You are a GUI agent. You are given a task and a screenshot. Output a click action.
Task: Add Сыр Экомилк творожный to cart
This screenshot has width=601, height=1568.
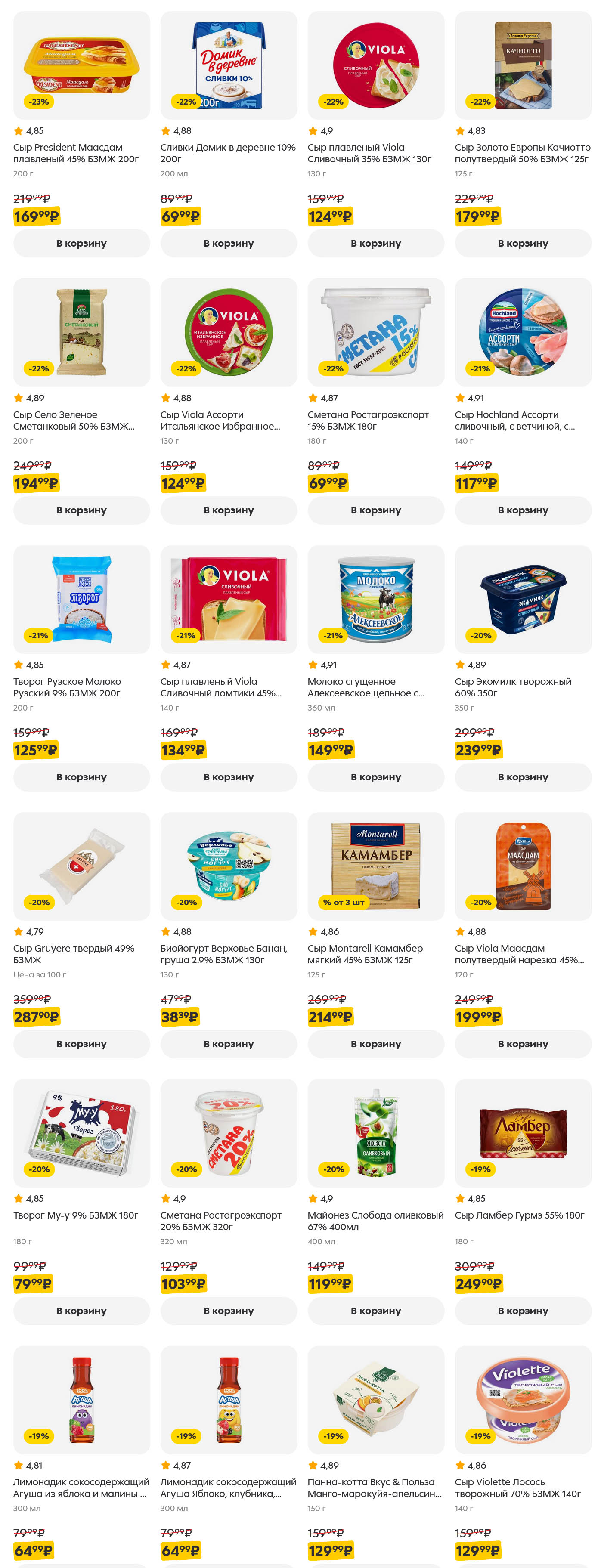point(523,777)
